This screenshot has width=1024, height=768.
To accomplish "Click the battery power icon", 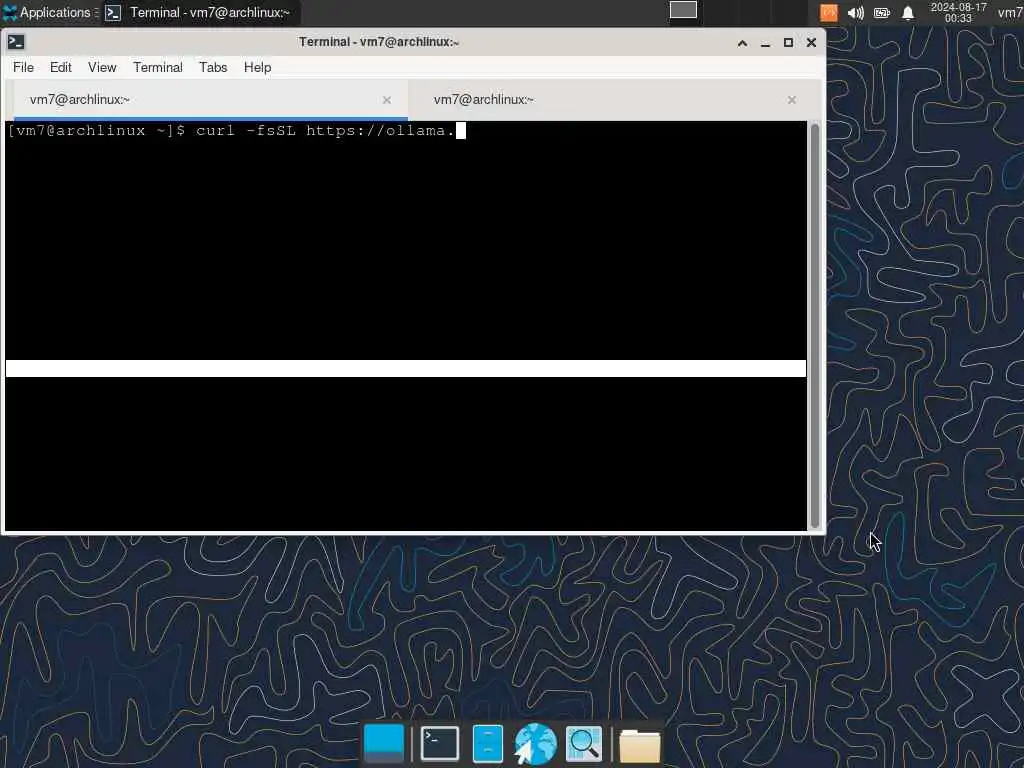I will pos(882,12).
